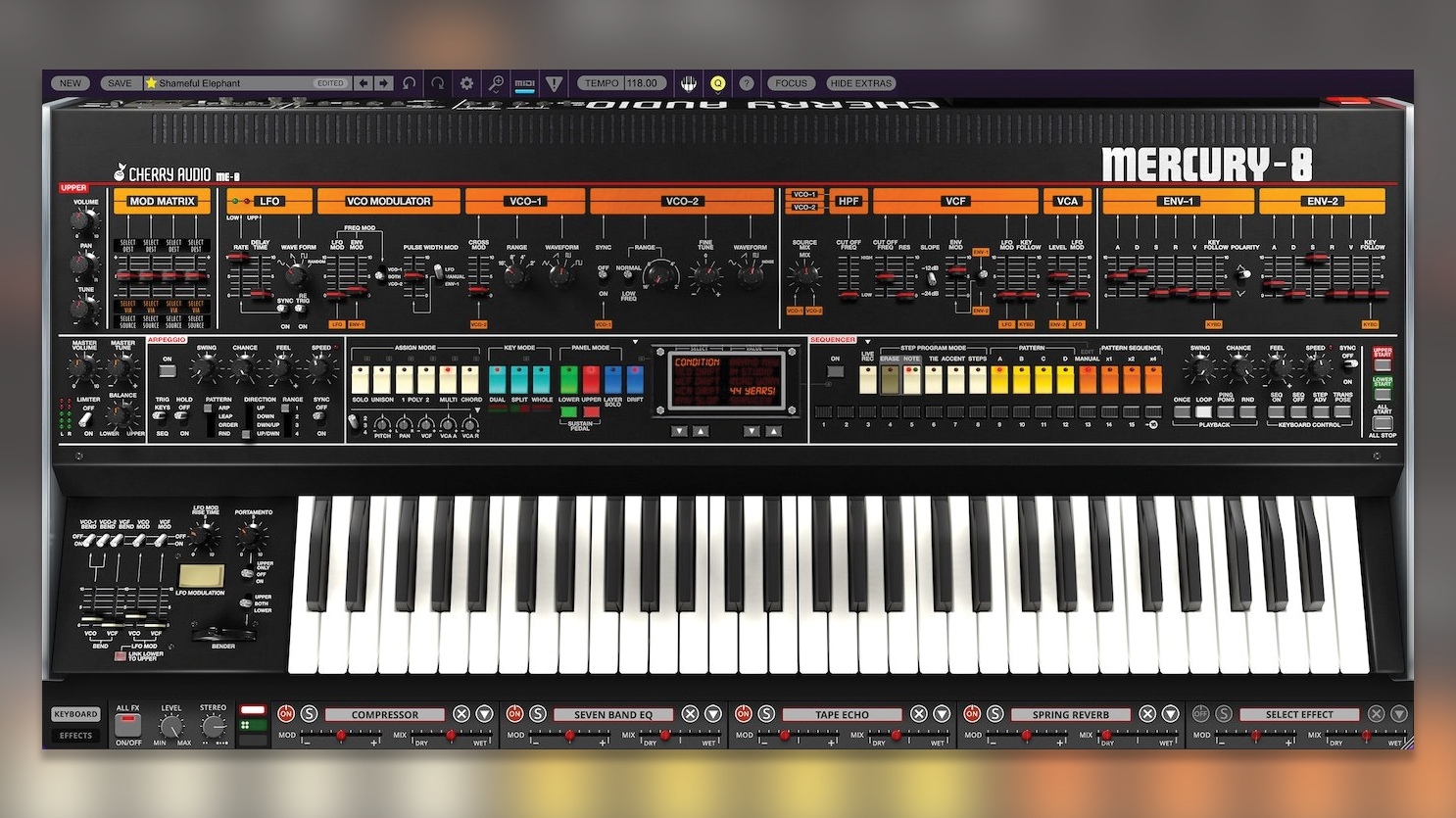This screenshot has width=1456, height=818.
Task: Open the help question mark icon
Action: tap(746, 83)
